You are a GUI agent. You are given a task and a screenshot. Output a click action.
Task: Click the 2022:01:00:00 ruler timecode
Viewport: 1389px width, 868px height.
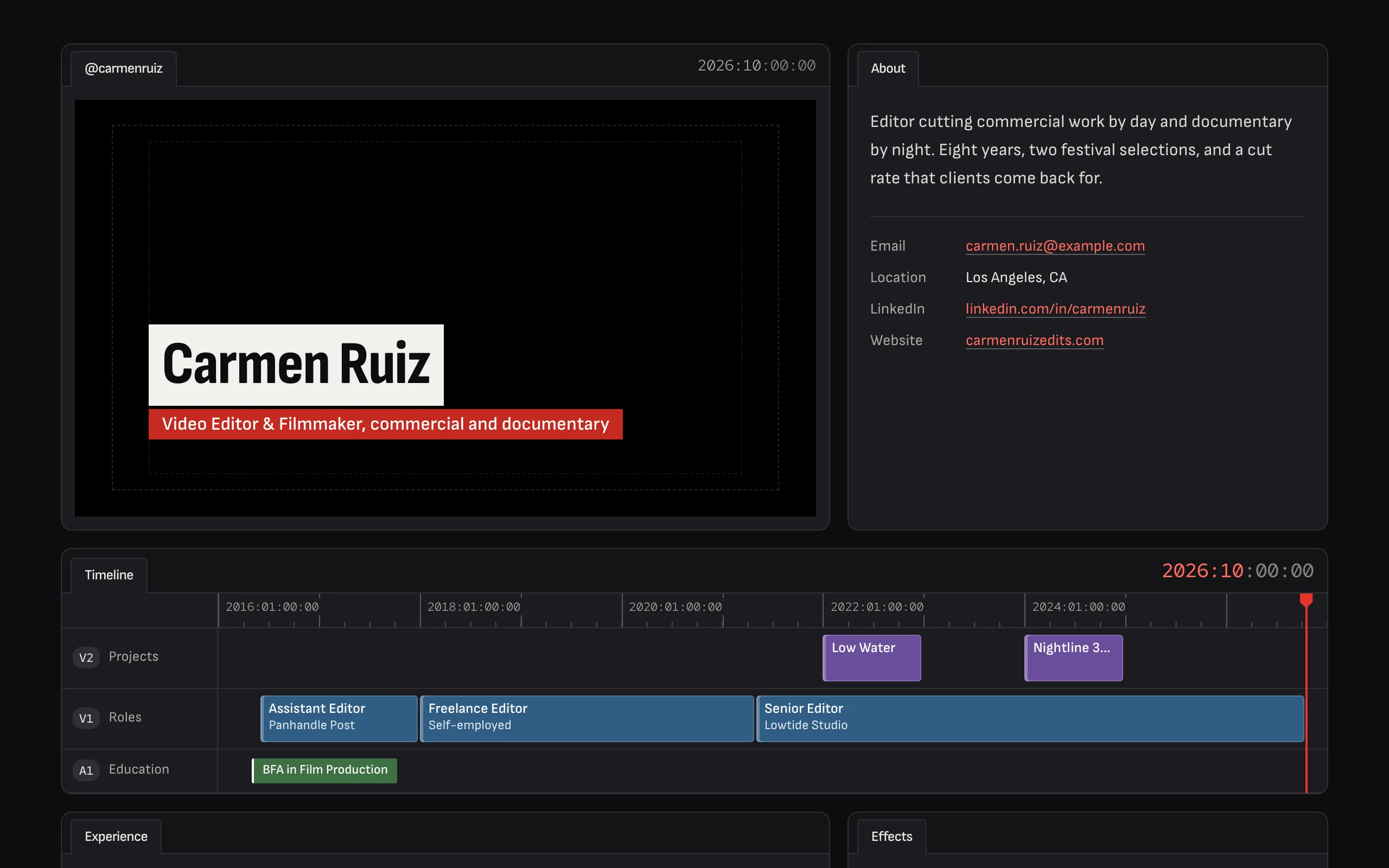[x=877, y=608]
